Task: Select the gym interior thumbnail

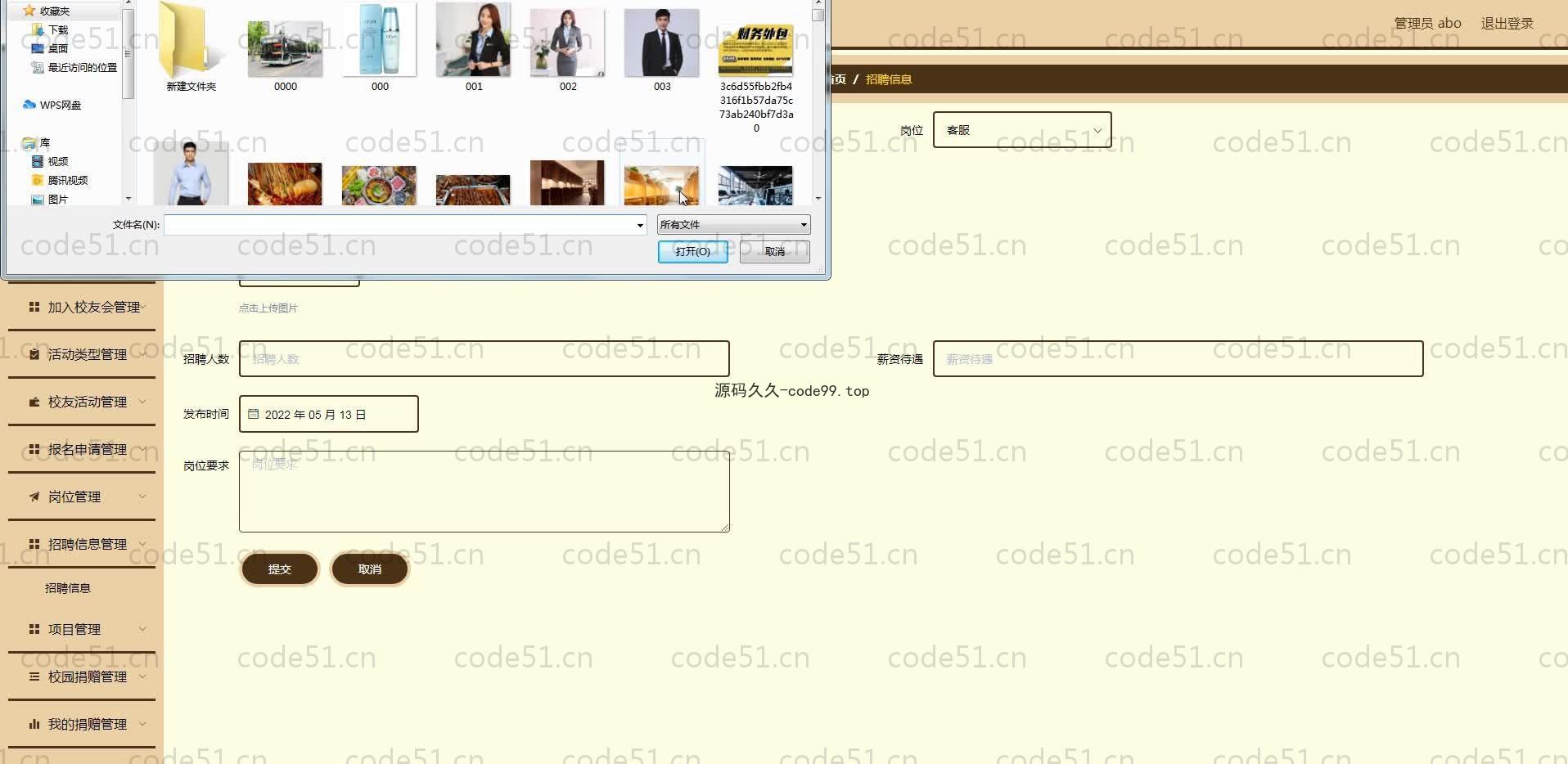Action: click(x=755, y=185)
